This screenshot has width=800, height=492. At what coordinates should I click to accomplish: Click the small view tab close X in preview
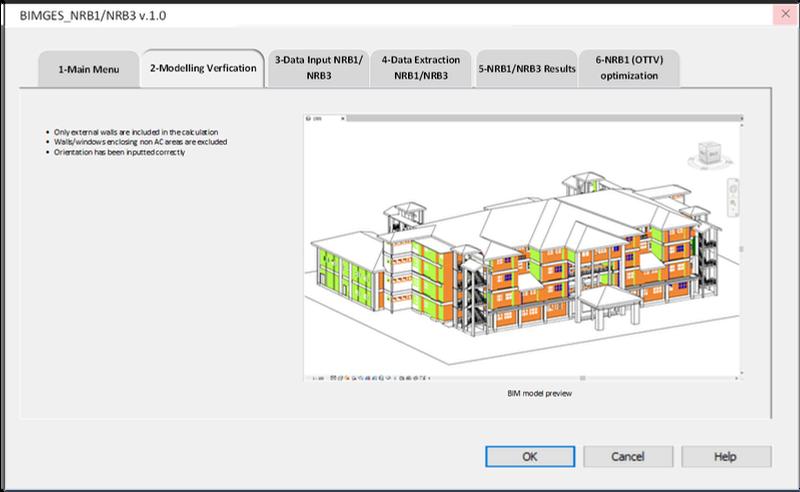click(343, 118)
